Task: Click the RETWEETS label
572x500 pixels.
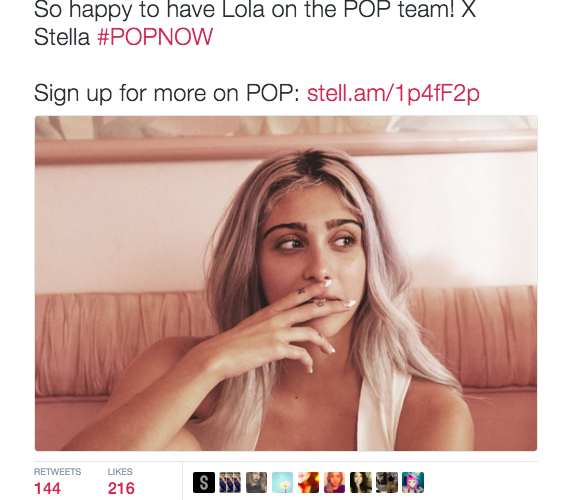Action: point(58,472)
